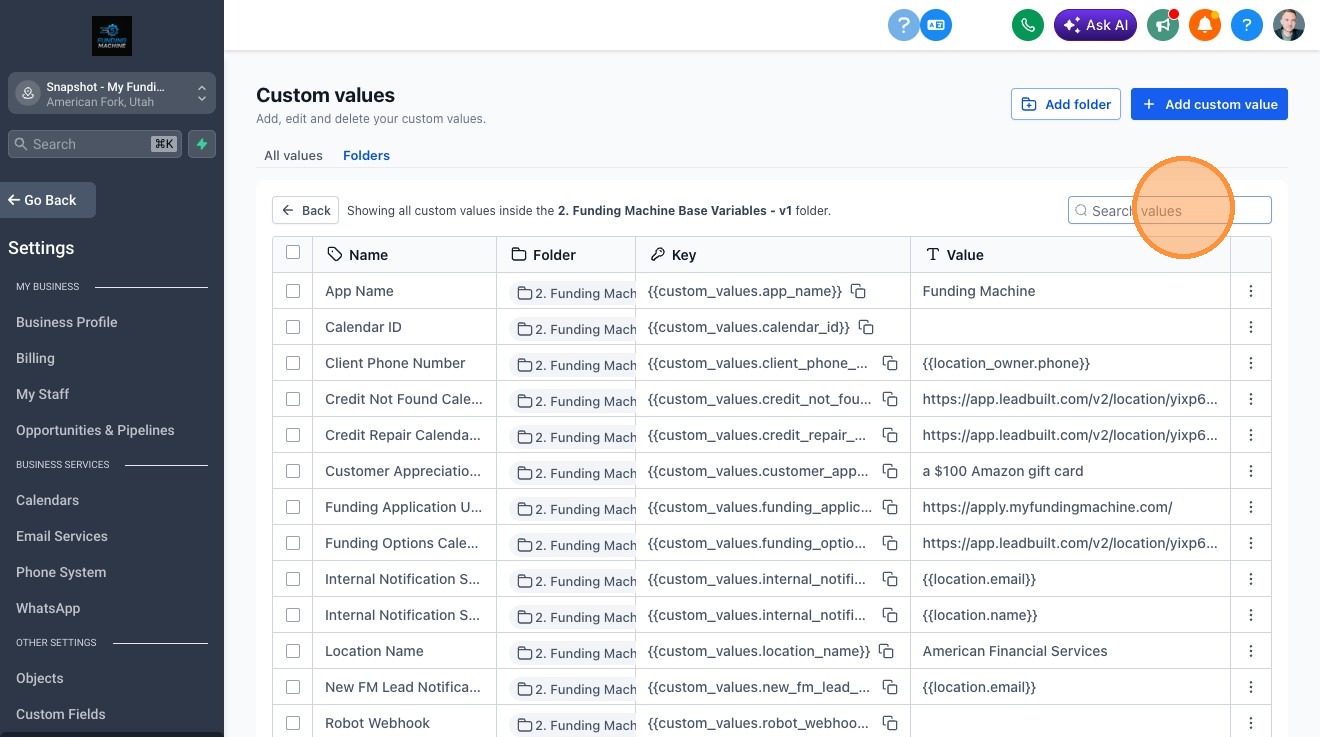Click the Funding Machine logo
This screenshot has height=737, width=1320.
click(112, 36)
